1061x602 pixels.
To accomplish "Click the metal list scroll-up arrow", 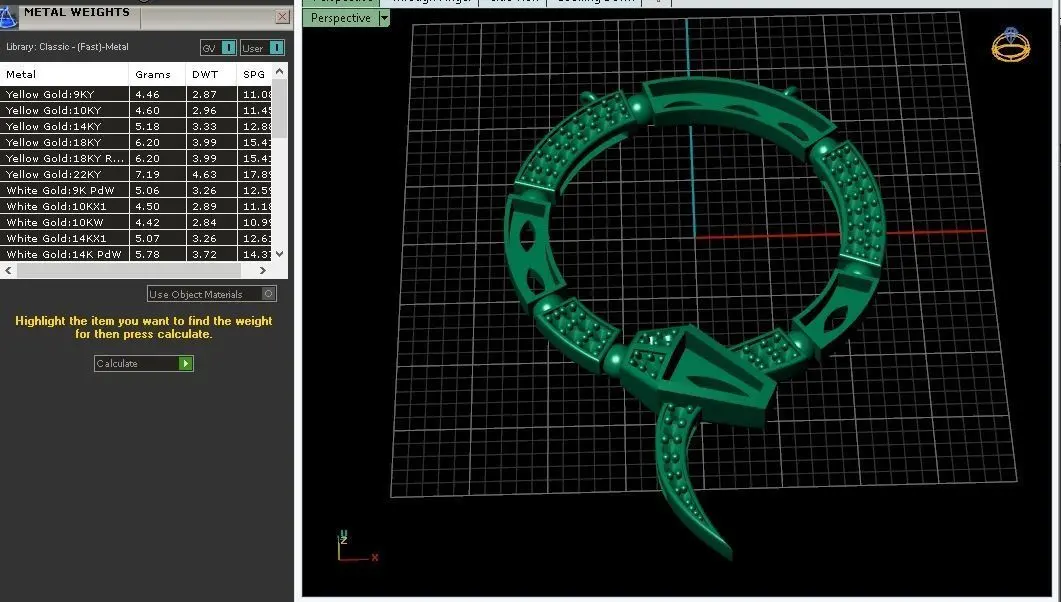I will coord(280,70).
